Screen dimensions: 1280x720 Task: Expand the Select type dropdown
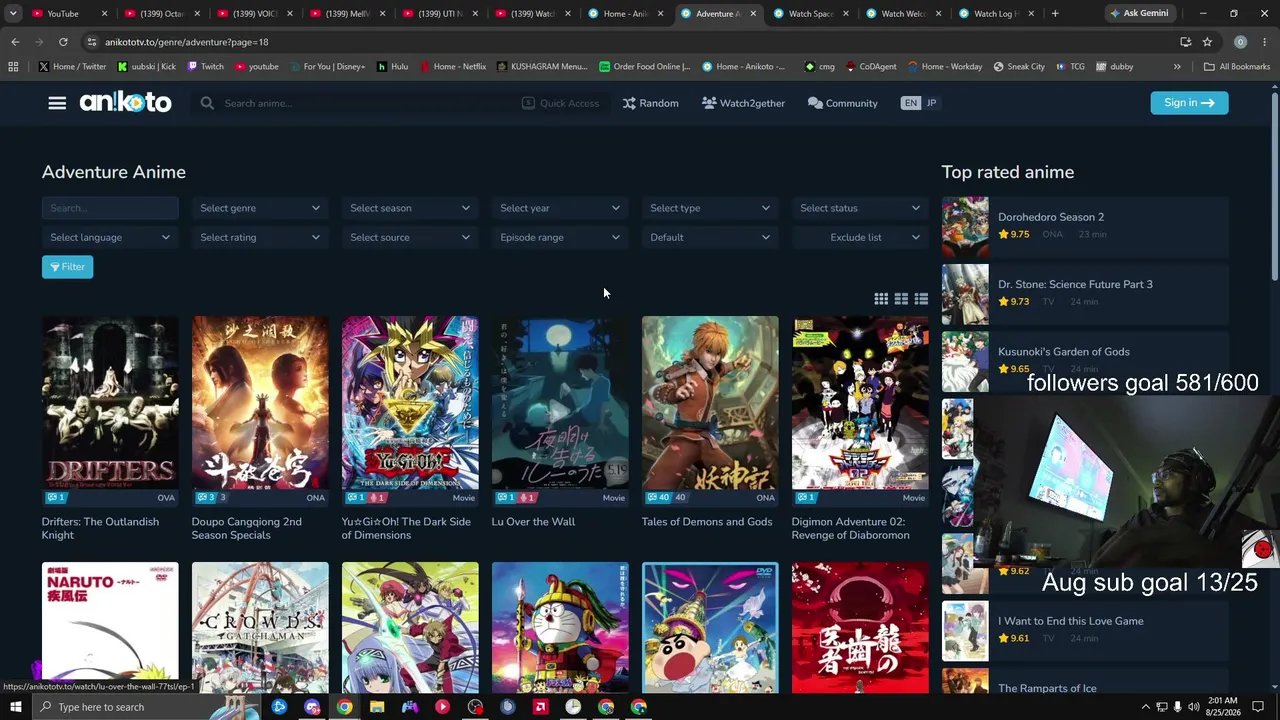(x=710, y=208)
